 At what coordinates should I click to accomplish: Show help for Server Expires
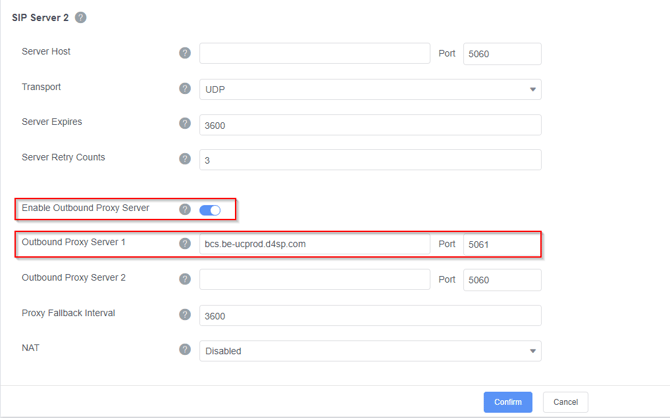[185, 124]
